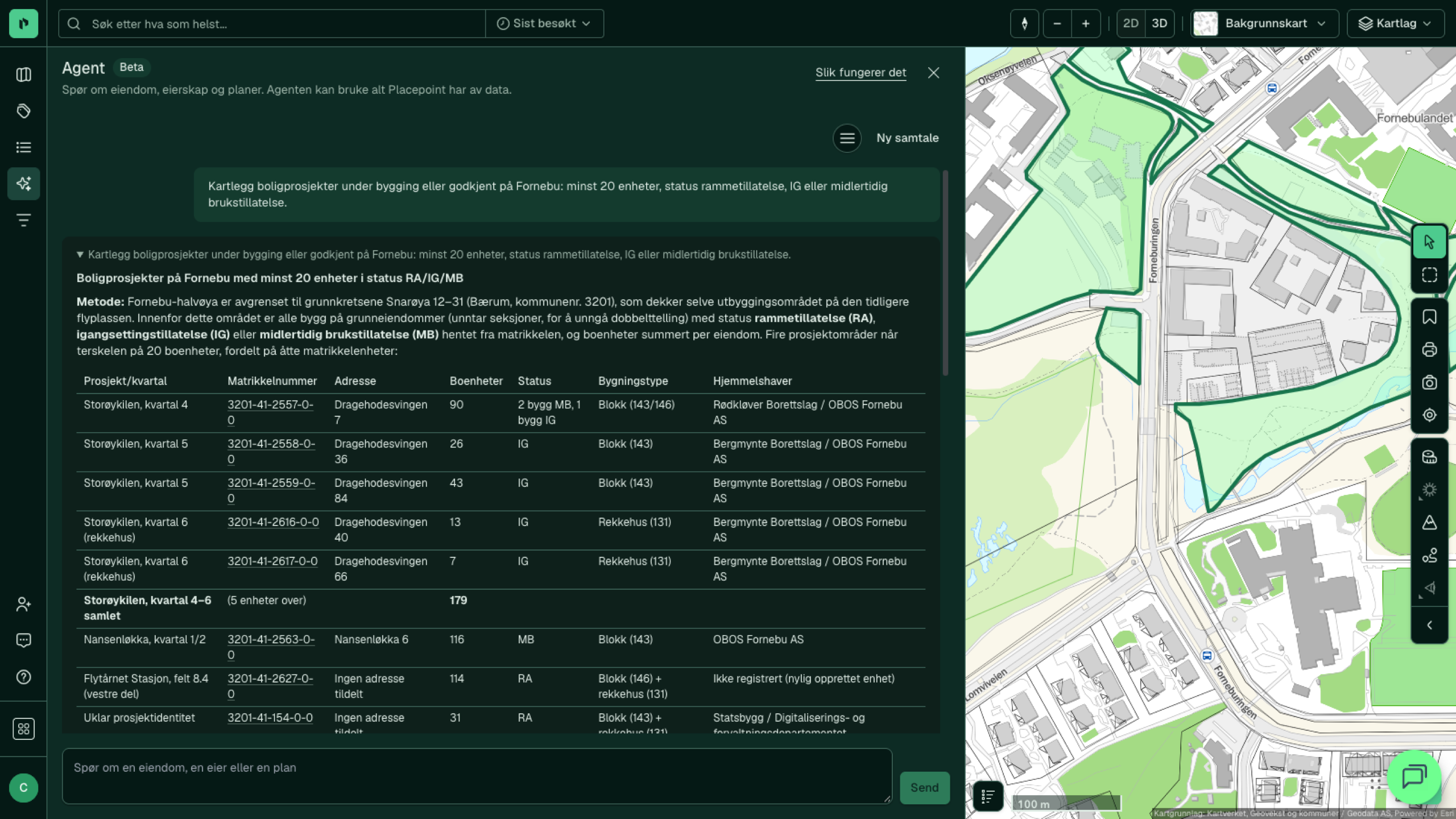The image size is (1456, 819).
Task: Open matrikkelnummer 3201-41-2616-0-0 link
Action: (x=273, y=522)
